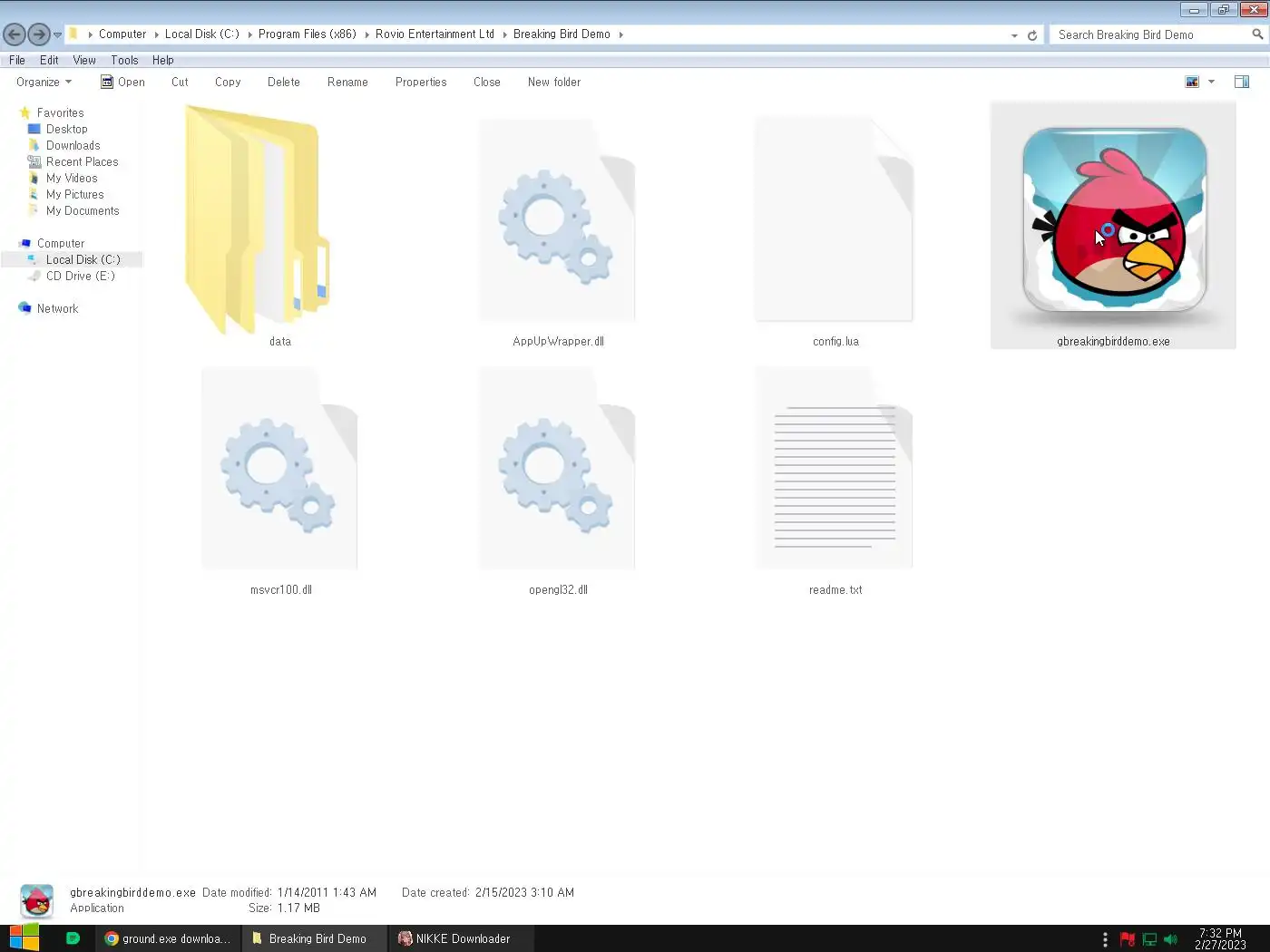Expand the arrow after Breaking Bird Demo breadcrumb

[620, 34]
